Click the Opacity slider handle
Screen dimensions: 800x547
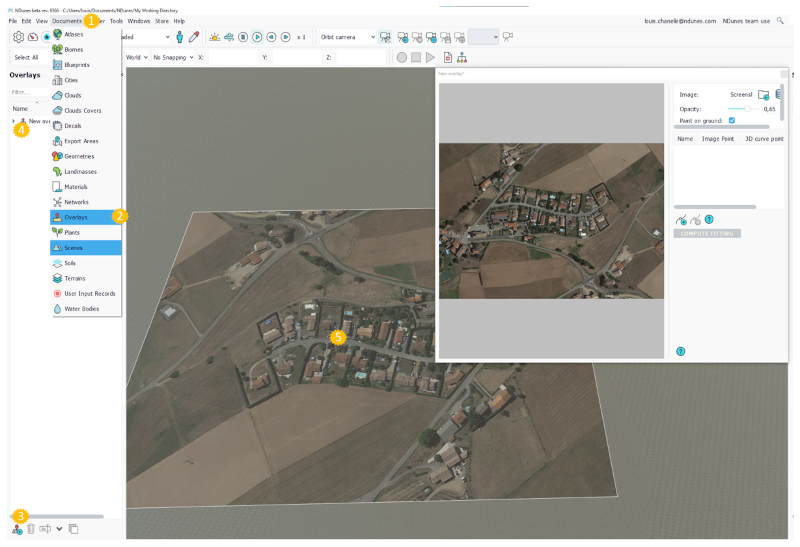[x=747, y=108]
